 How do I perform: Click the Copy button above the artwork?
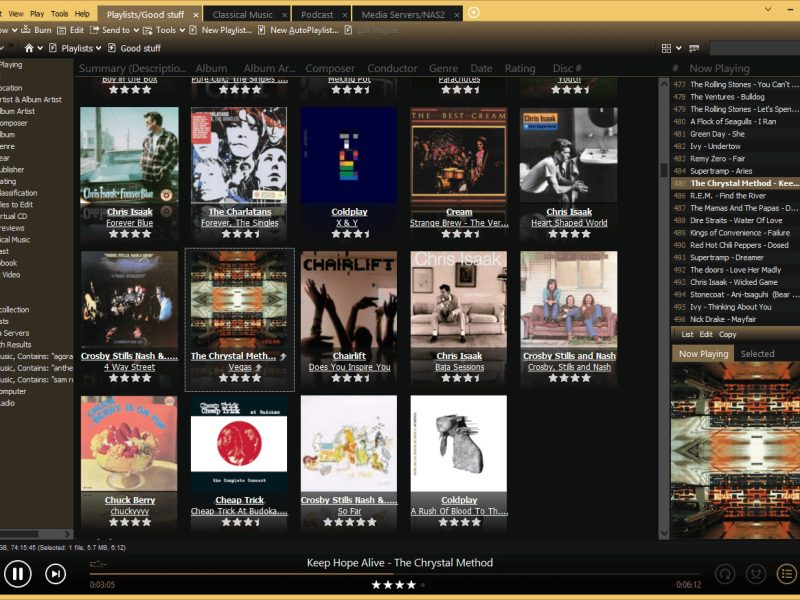click(728, 334)
